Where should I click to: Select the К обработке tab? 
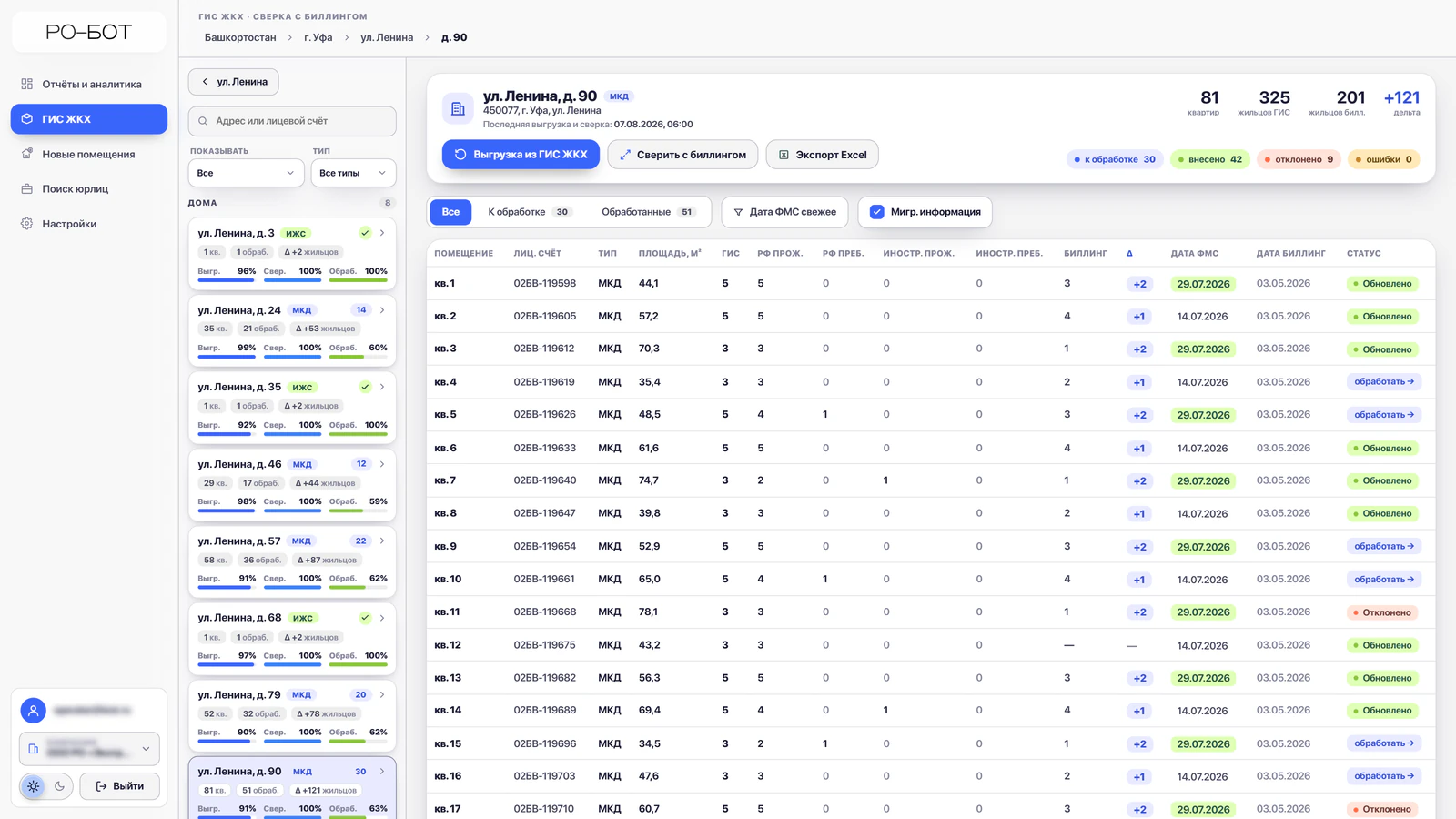click(529, 212)
